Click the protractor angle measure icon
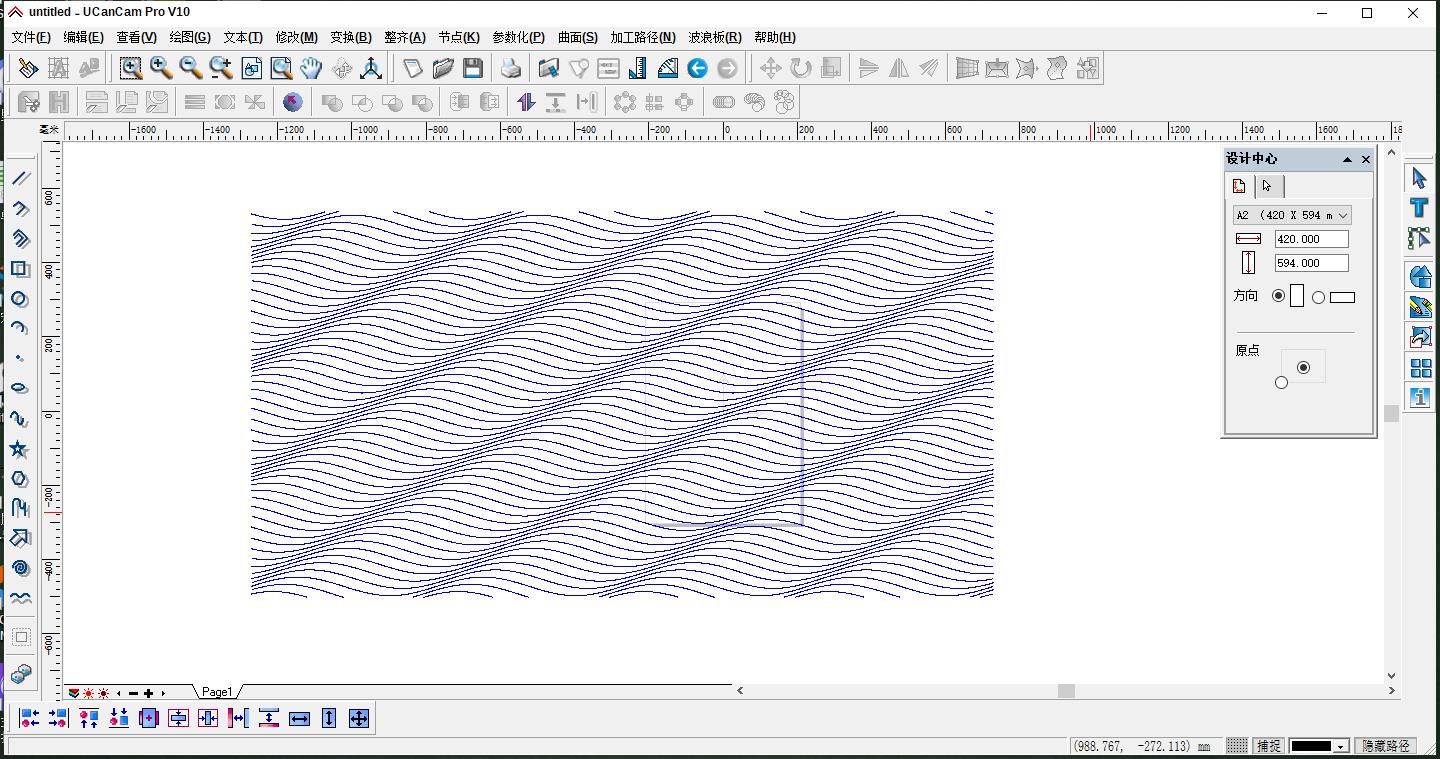The height and width of the screenshot is (759, 1440). [x=668, y=68]
